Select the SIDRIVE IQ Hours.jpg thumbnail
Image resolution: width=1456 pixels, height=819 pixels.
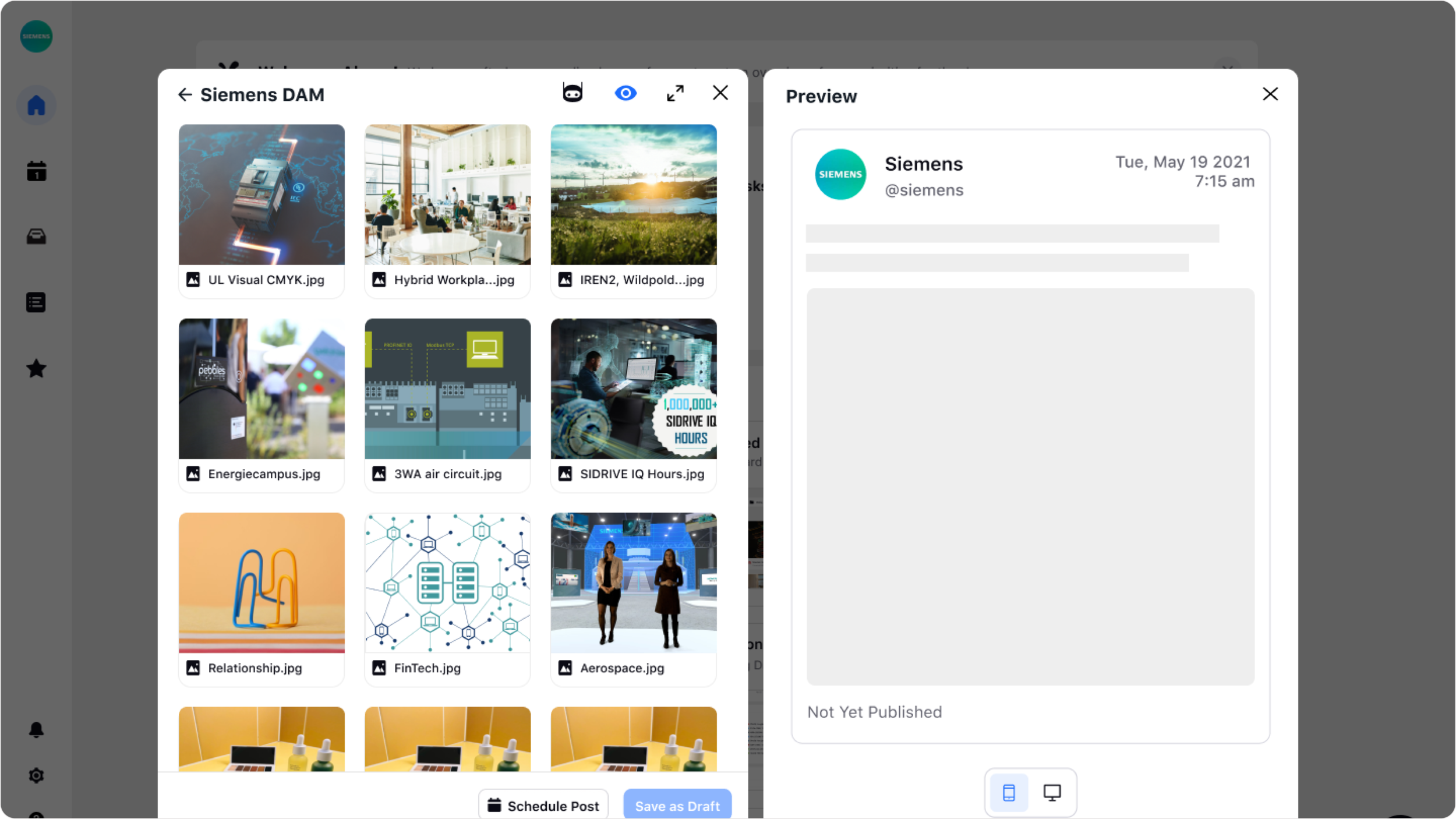pos(634,389)
